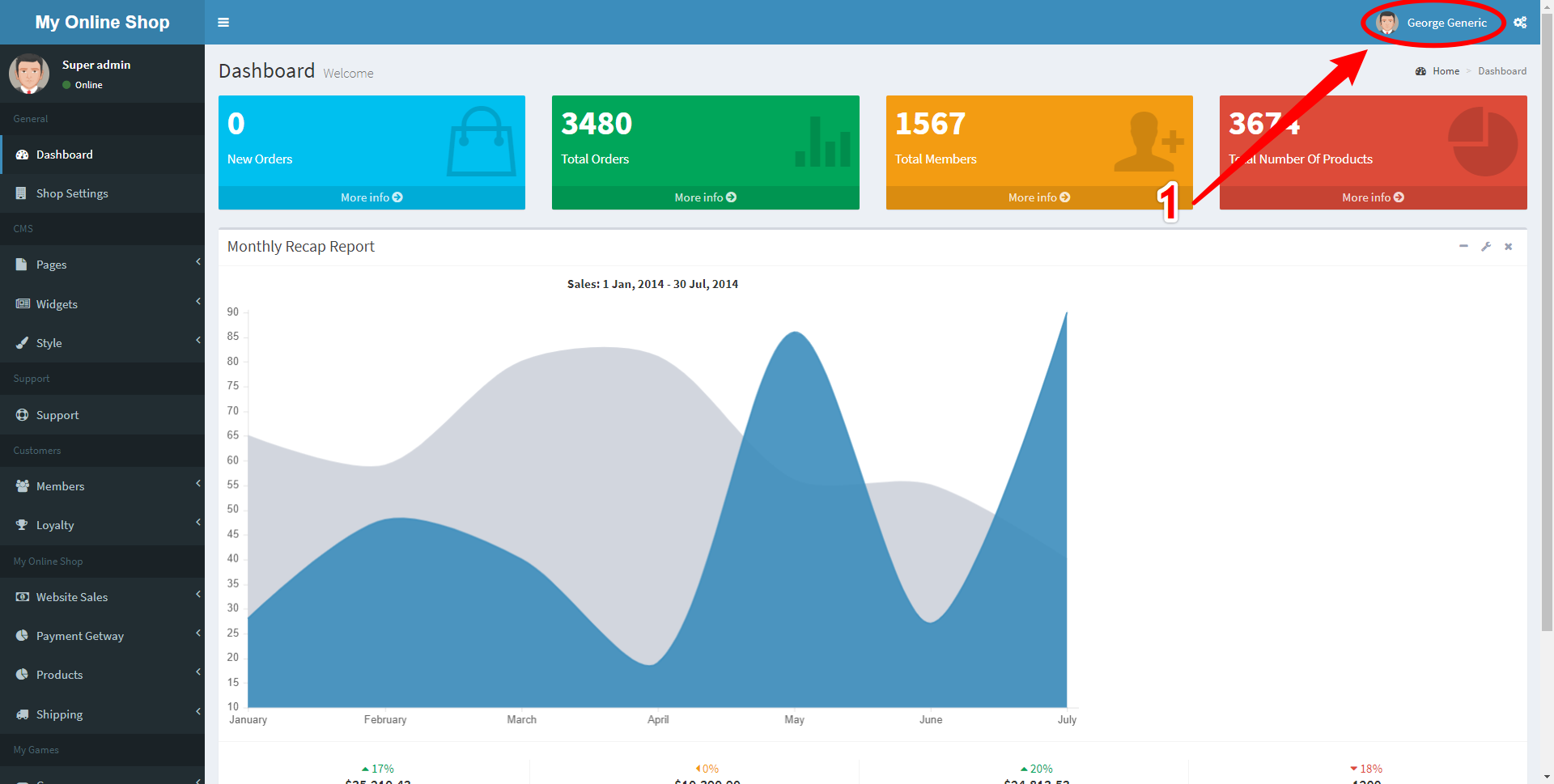Image resolution: width=1554 pixels, height=784 pixels.
Task: Click Super admin profile picture in sidebar
Action: (x=29, y=74)
